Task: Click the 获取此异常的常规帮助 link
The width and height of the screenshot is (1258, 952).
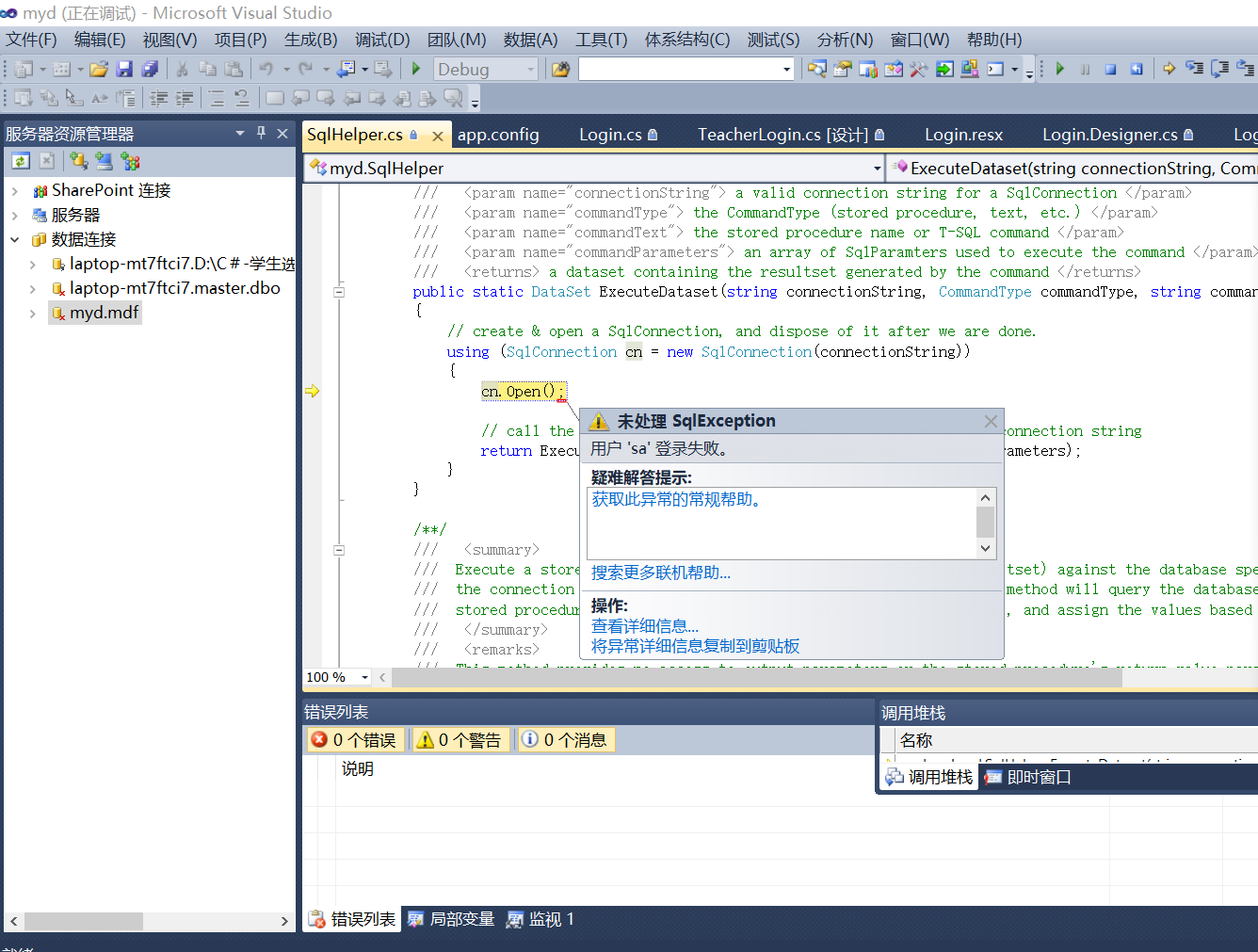Action: click(676, 499)
